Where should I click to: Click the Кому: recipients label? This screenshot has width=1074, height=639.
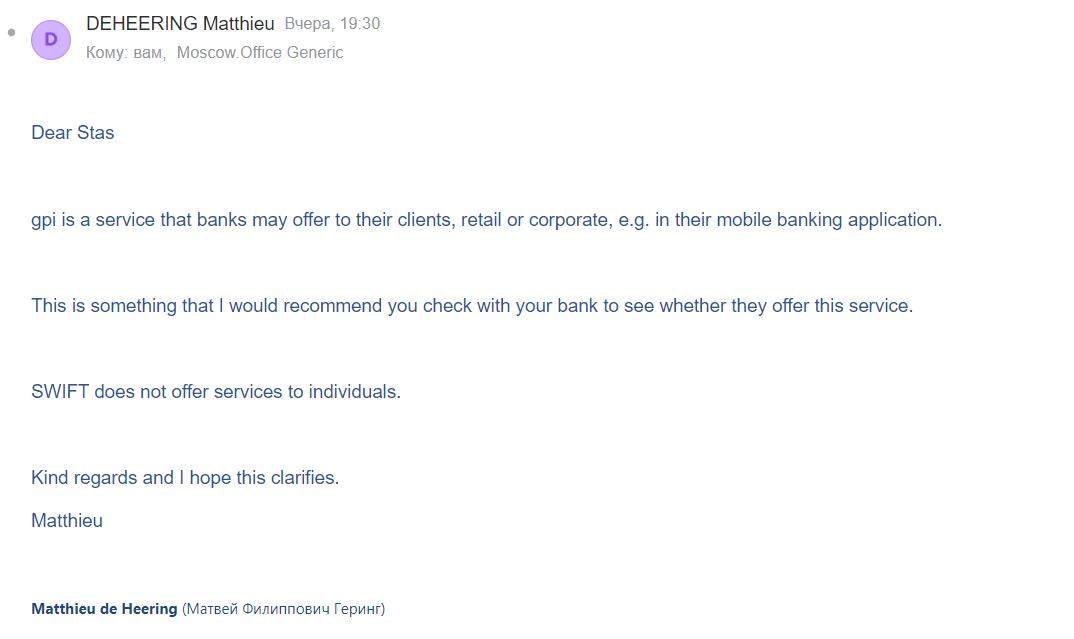tap(106, 53)
